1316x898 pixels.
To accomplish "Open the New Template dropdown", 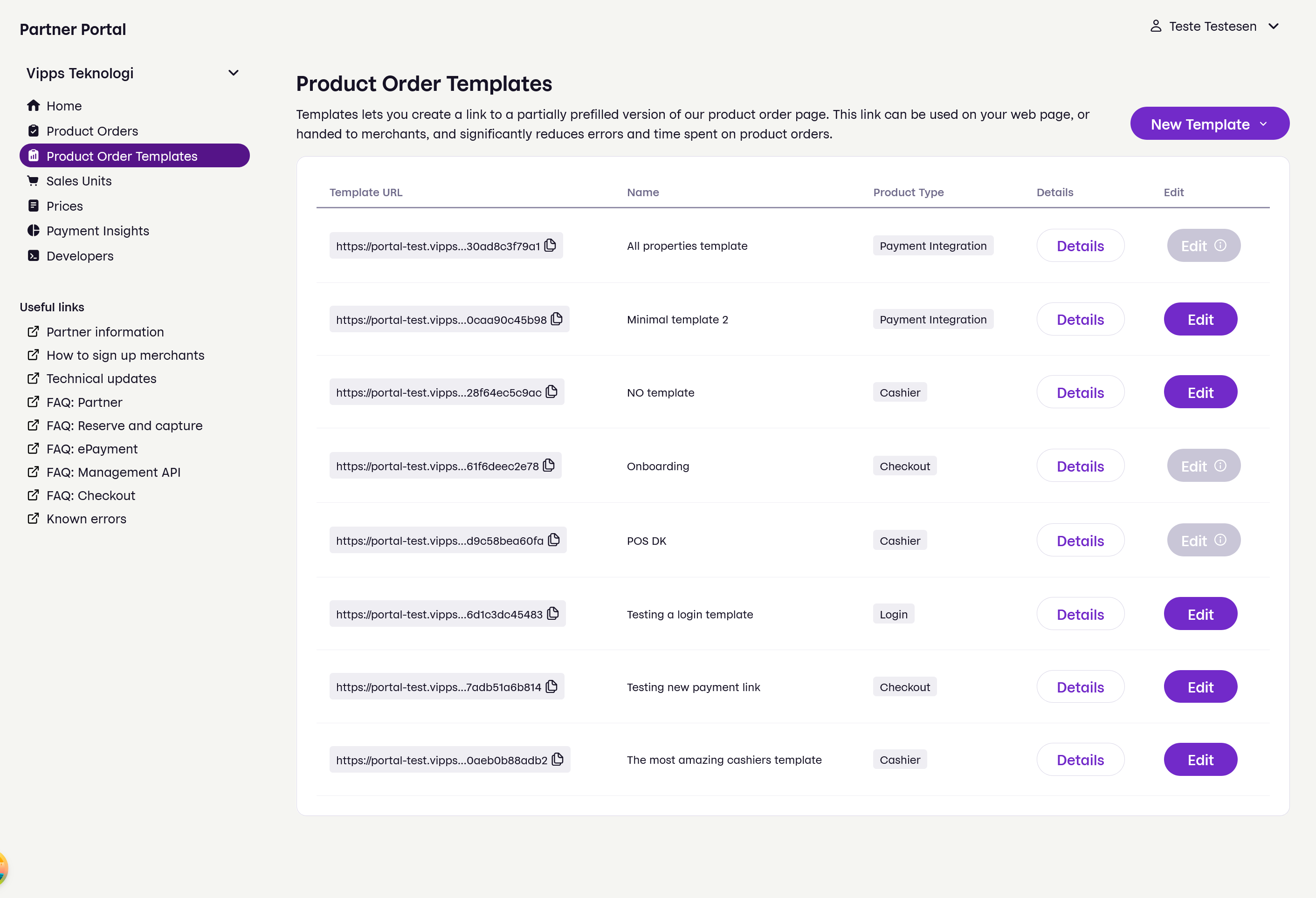I will click(1210, 123).
